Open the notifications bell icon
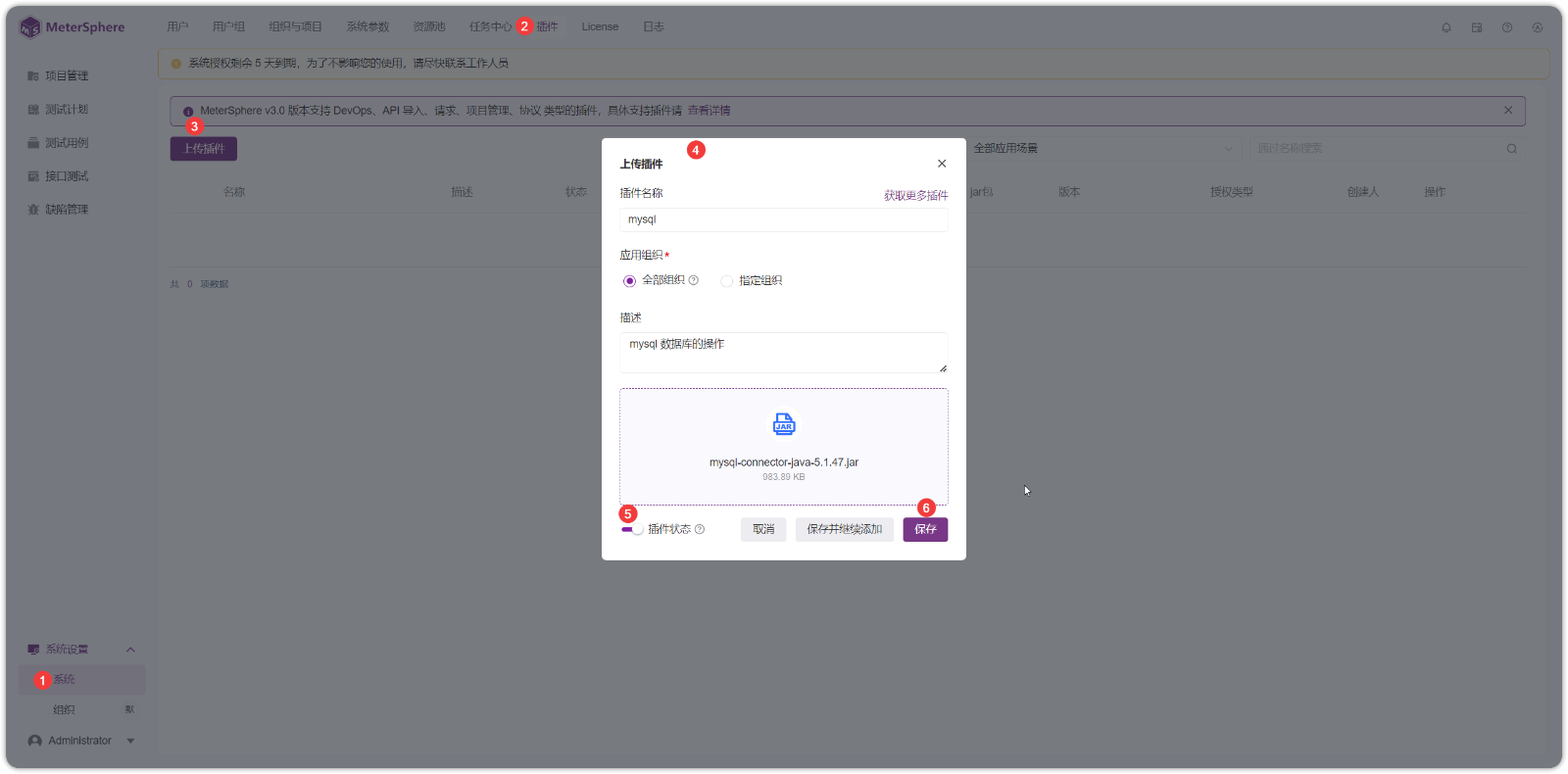Image resolution: width=1568 pixels, height=774 pixels. [x=1446, y=27]
